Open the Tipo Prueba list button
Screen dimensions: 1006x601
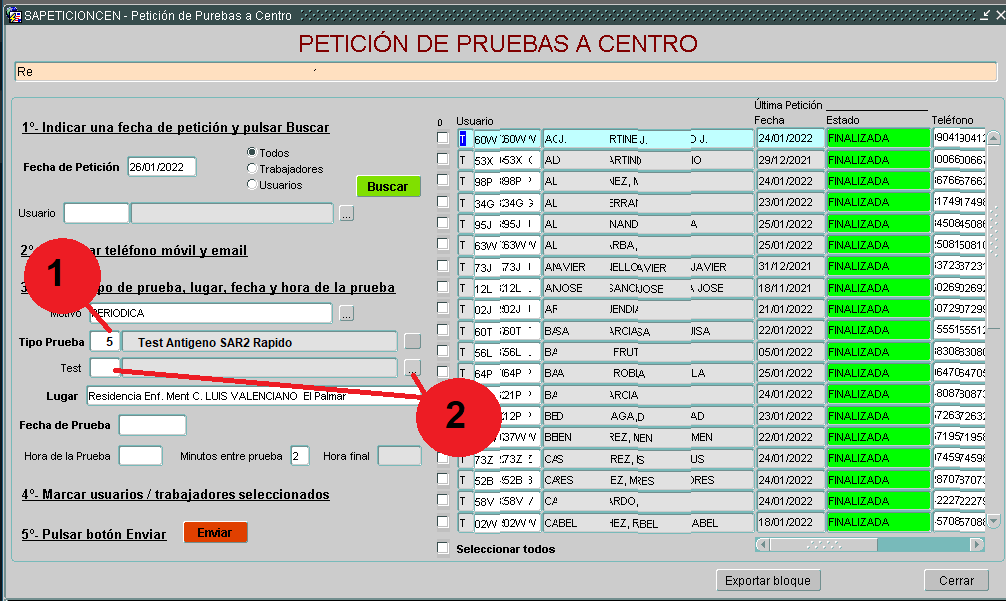(412, 342)
